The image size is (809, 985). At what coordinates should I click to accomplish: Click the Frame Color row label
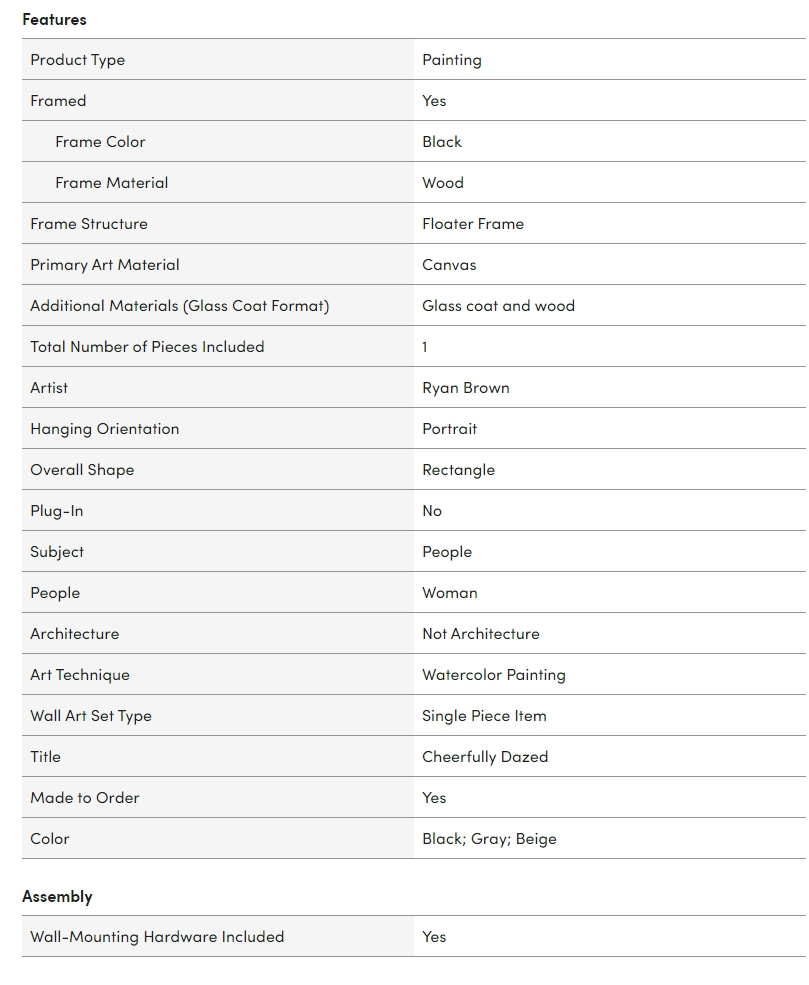[x=100, y=142]
